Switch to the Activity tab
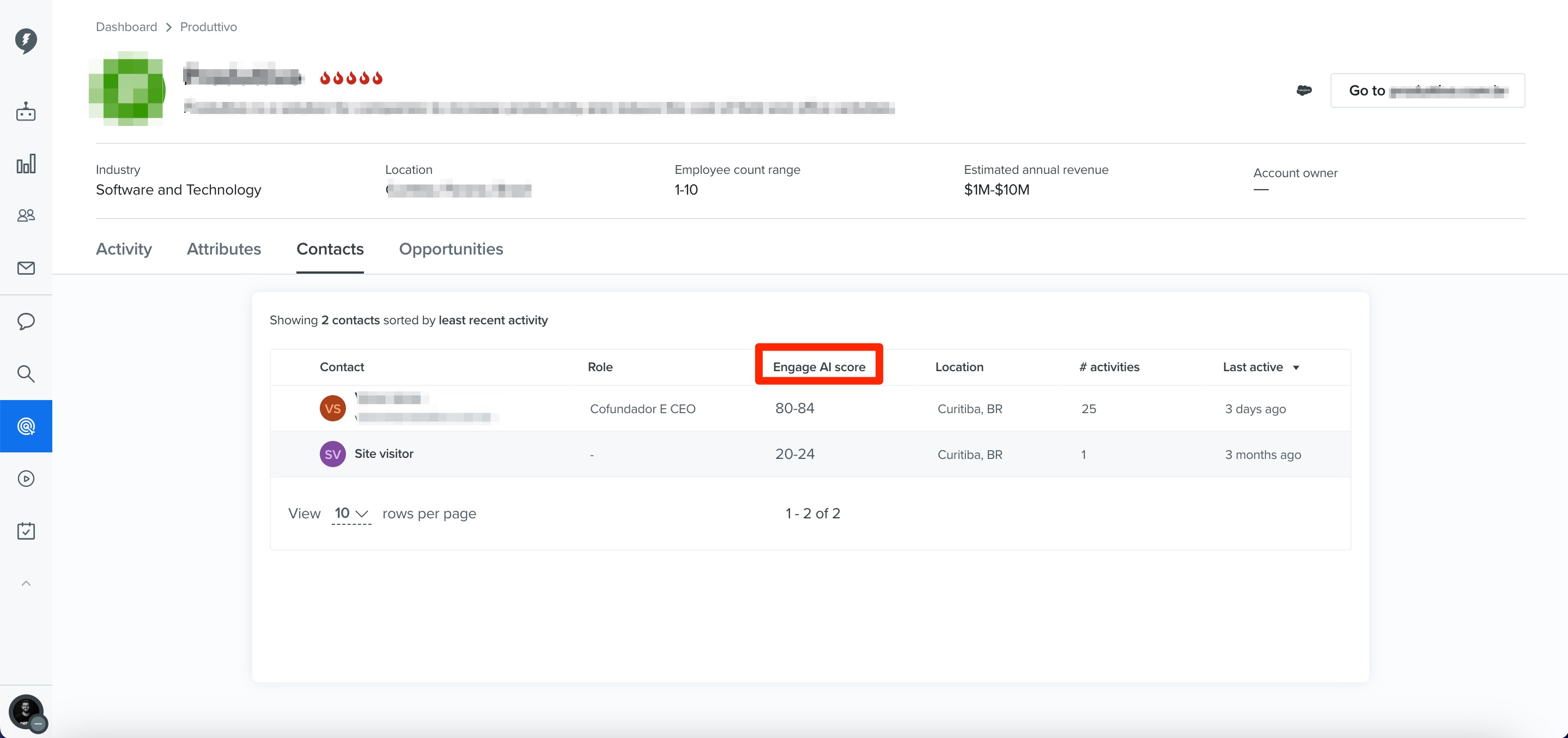This screenshot has height=738, width=1568. click(124, 249)
